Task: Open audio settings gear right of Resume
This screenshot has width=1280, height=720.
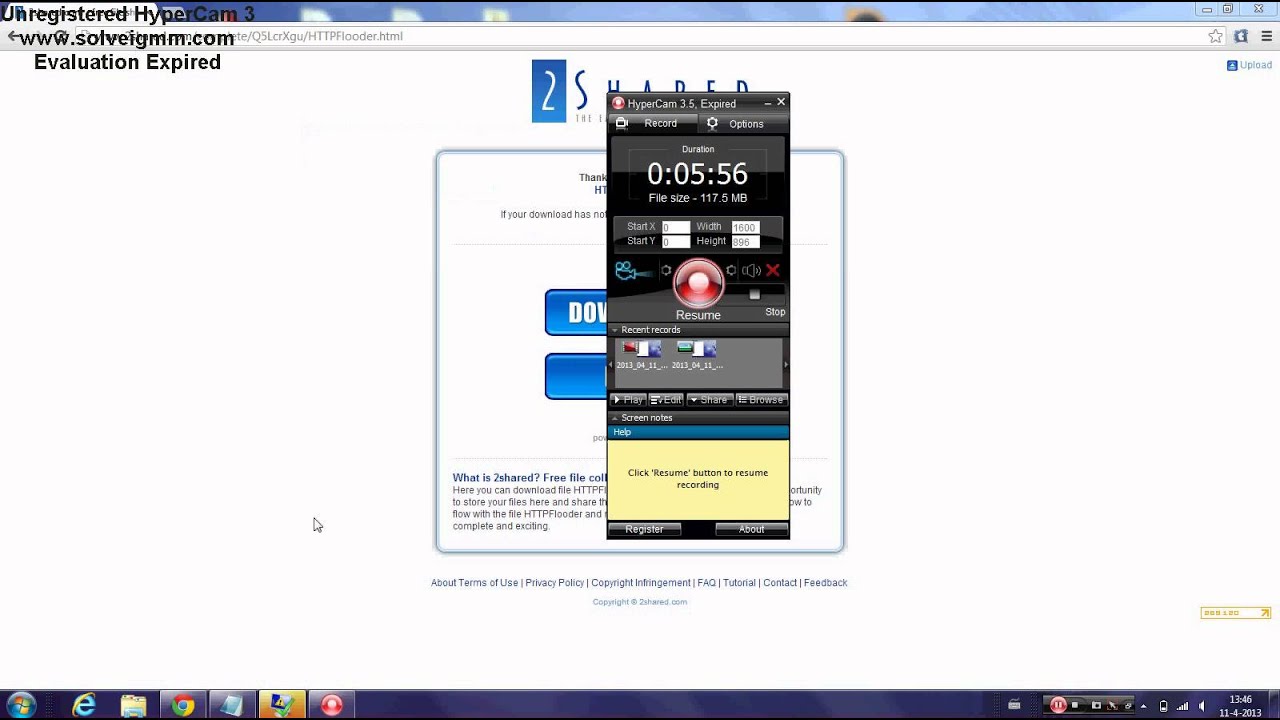Action: click(731, 270)
